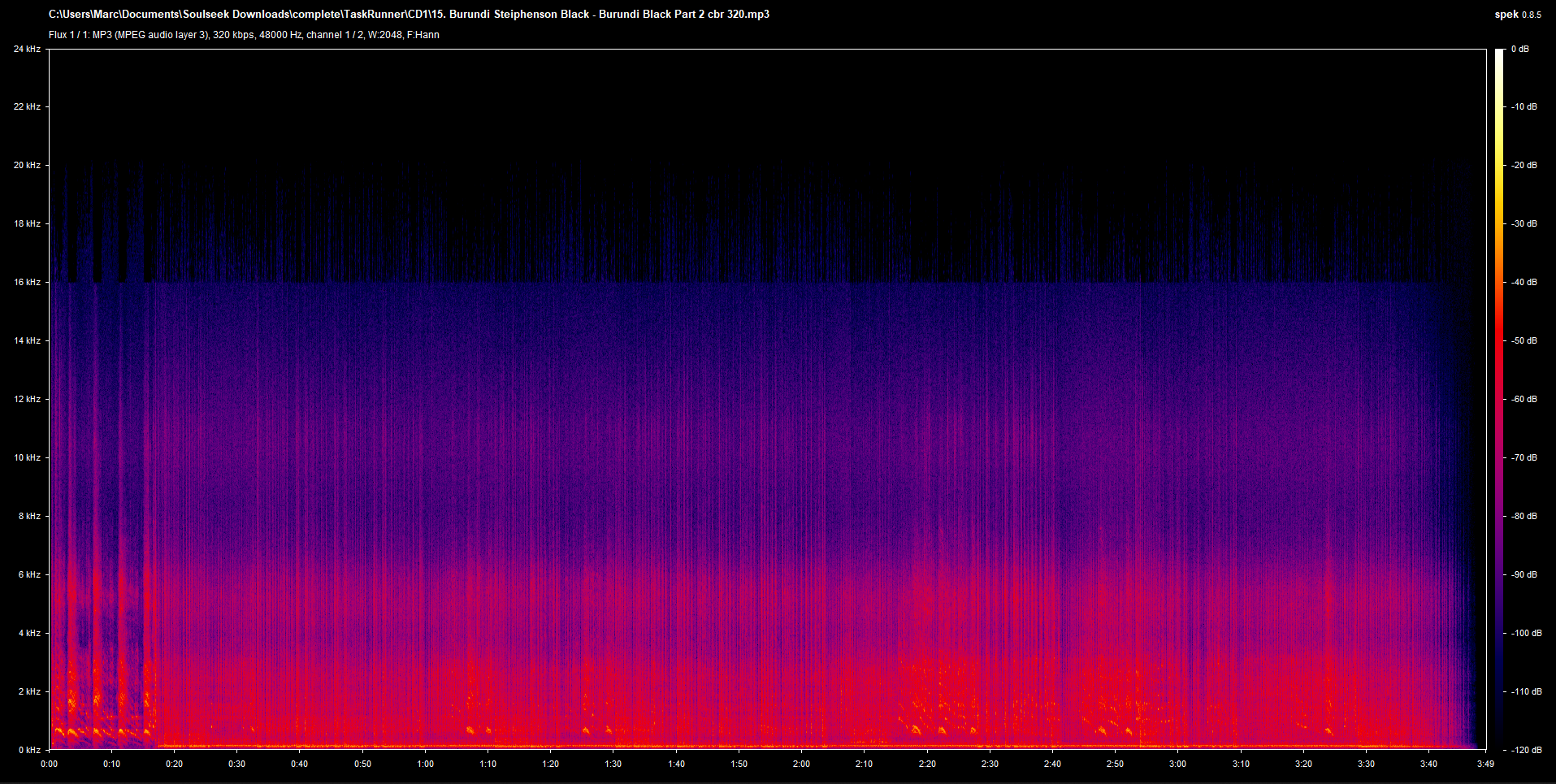The image size is (1556, 784).
Task: Click the 0 kHz frequency axis label
Action: point(29,750)
